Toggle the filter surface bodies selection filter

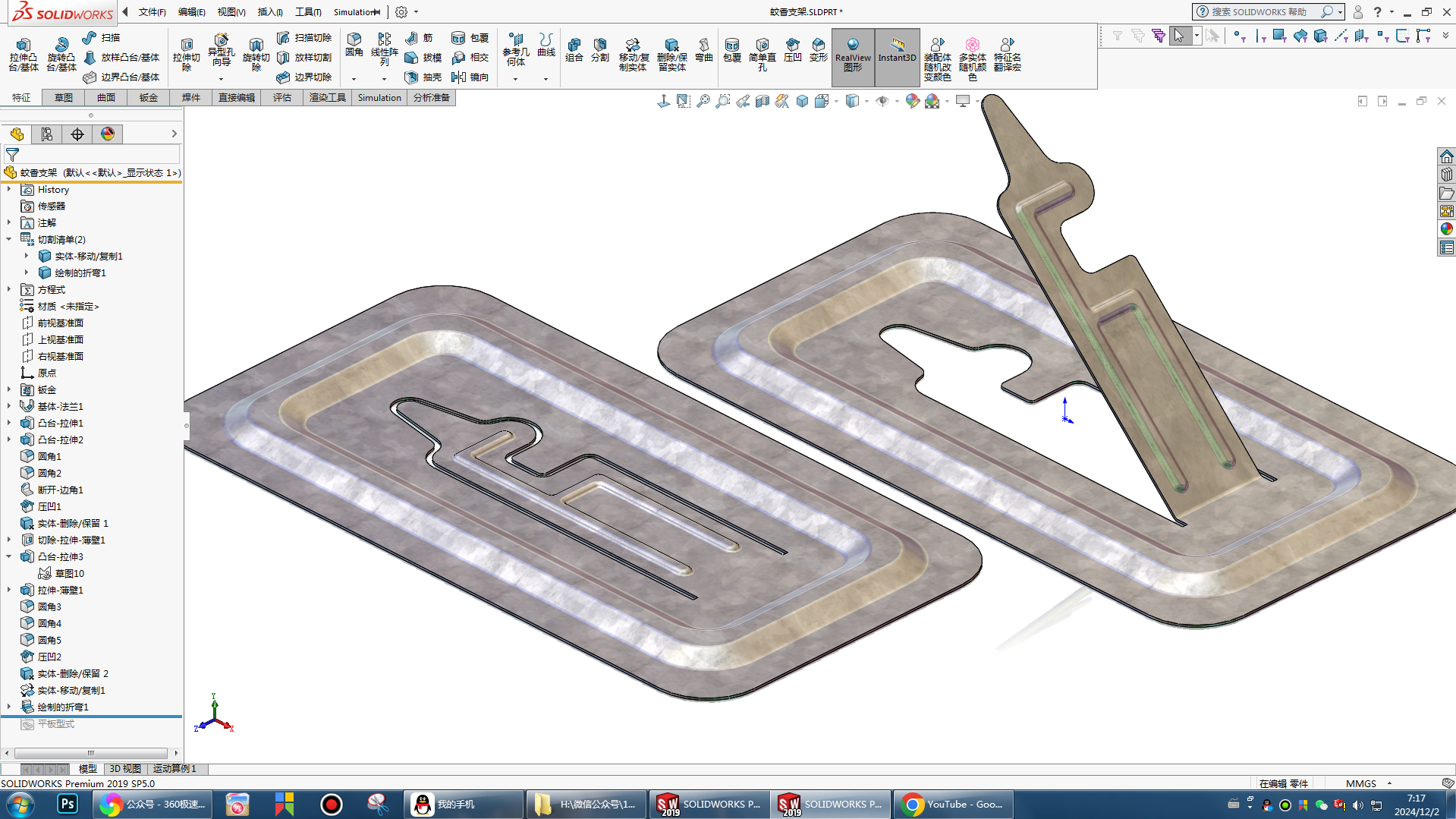[1300, 36]
